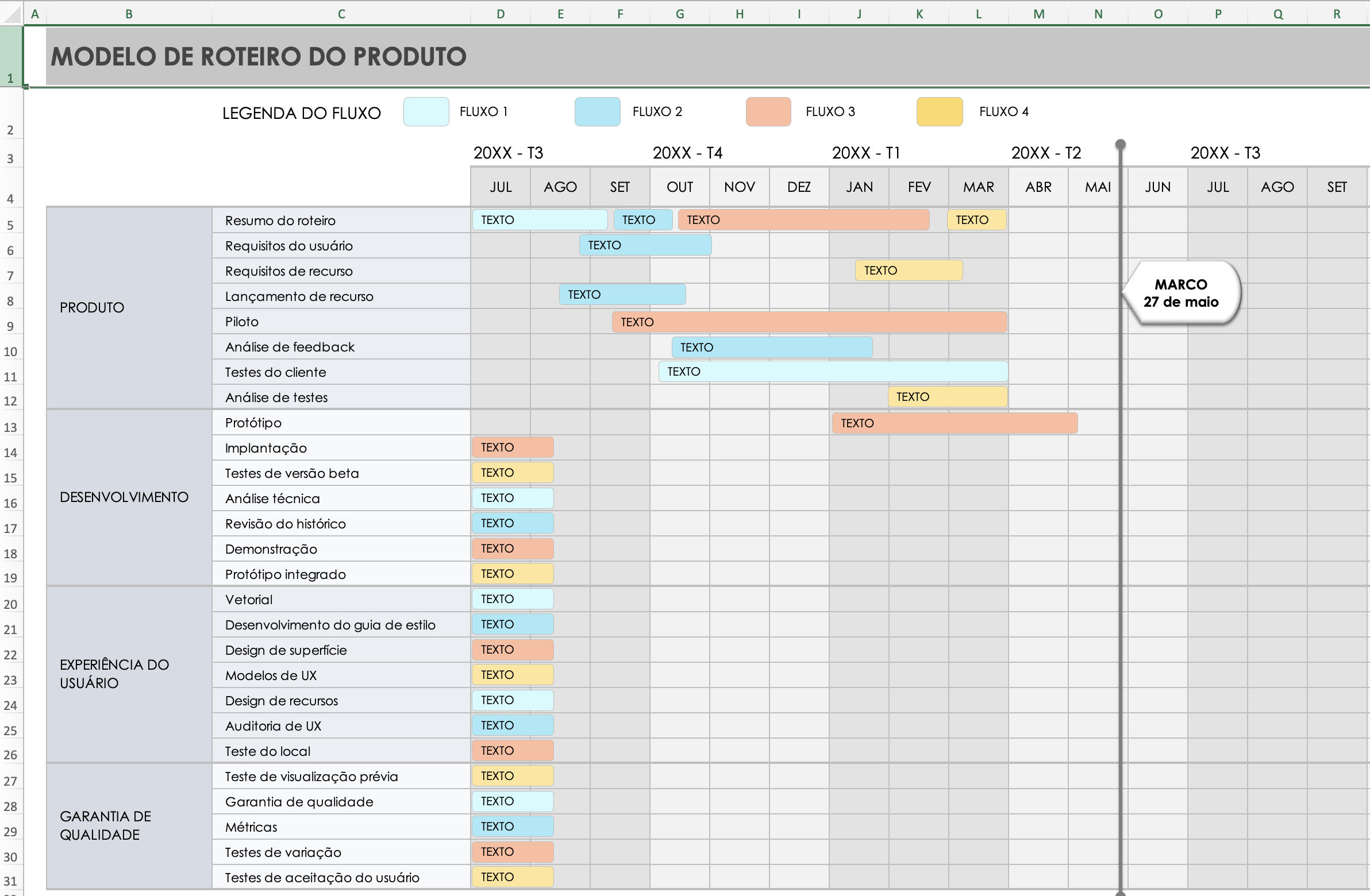
Task: Click the EXPERIÊNCIA DO USUÁRIO category cell
Action: click(x=129, y=674)
